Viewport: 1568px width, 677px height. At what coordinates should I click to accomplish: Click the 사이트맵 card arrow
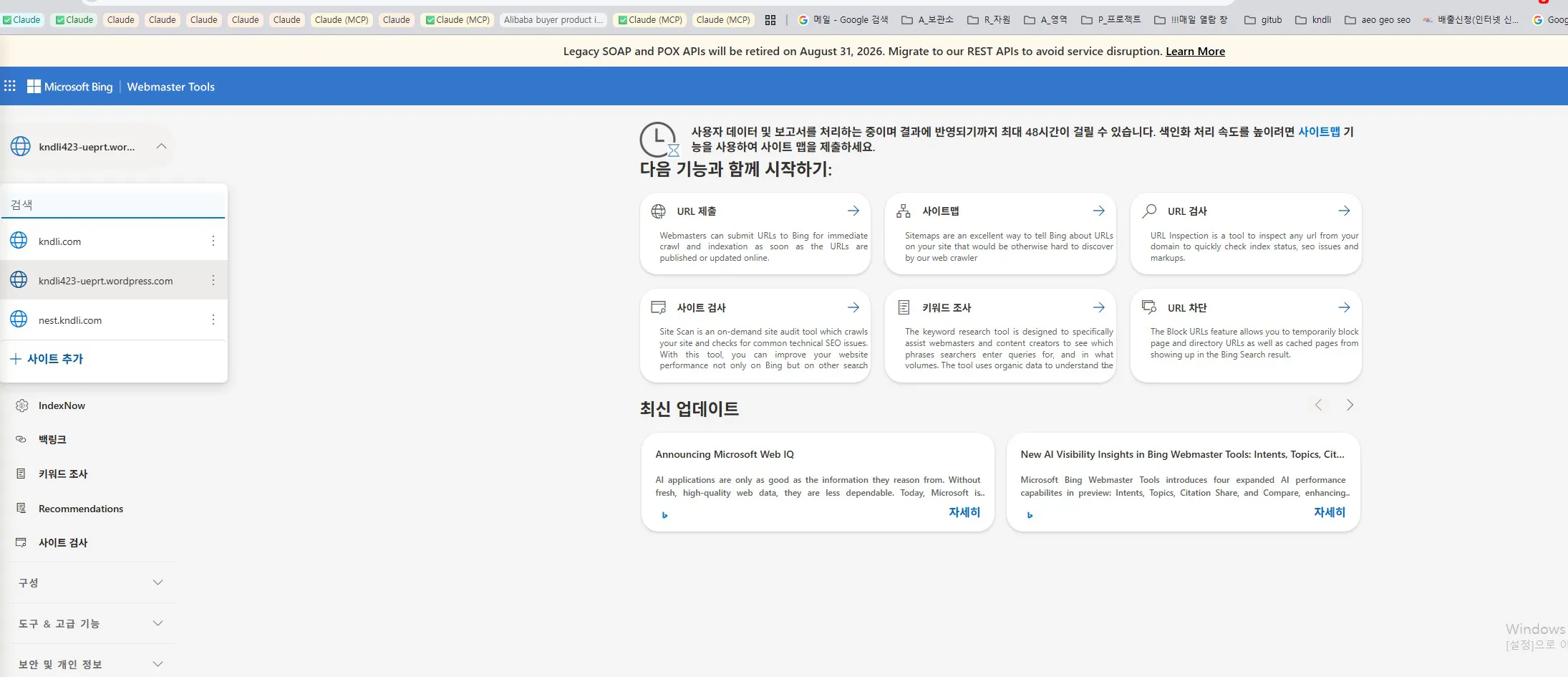1099,211
